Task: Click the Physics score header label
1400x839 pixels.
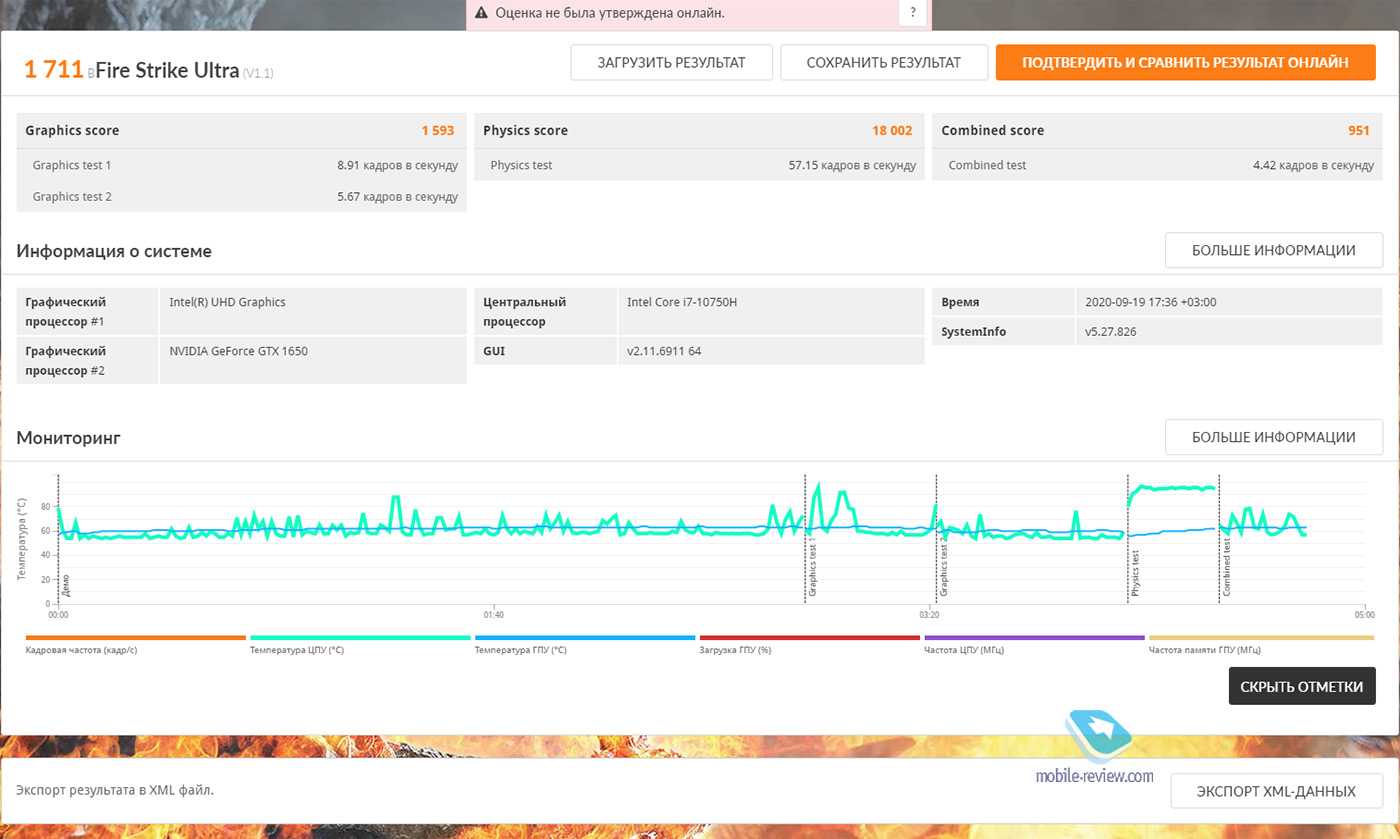Action: 525,130
